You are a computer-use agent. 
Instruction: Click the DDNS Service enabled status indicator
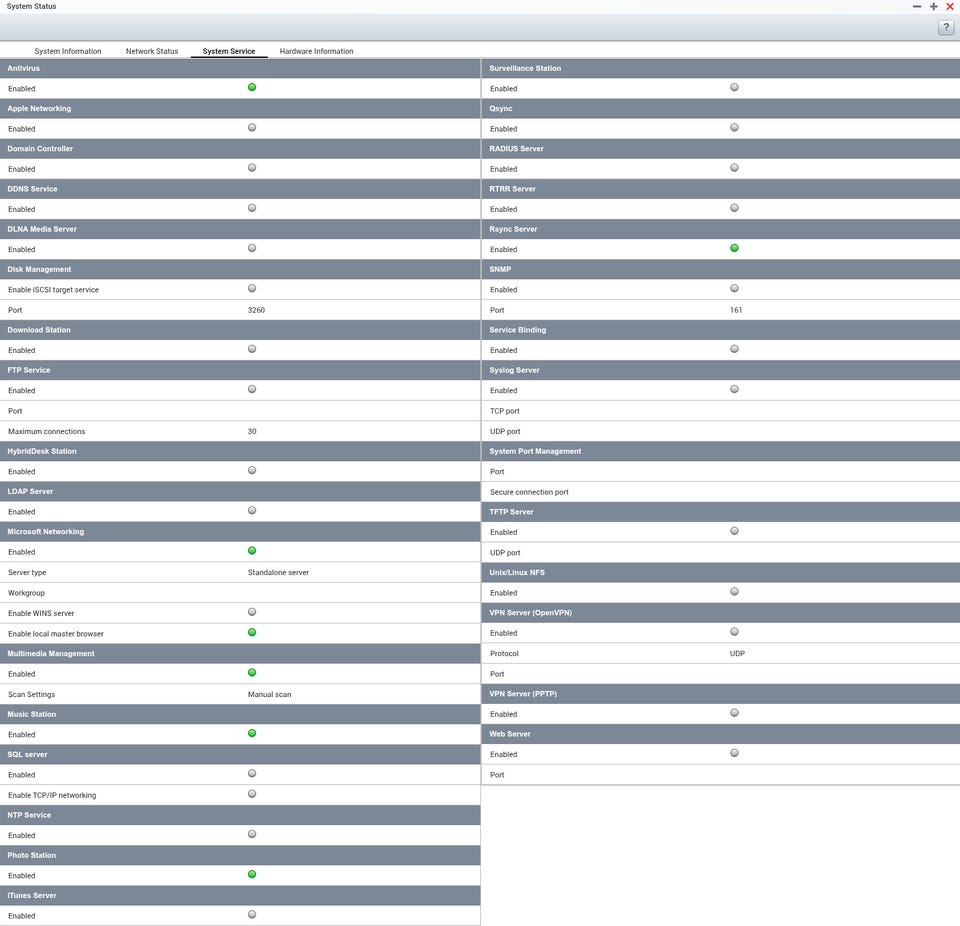point(252,208)
